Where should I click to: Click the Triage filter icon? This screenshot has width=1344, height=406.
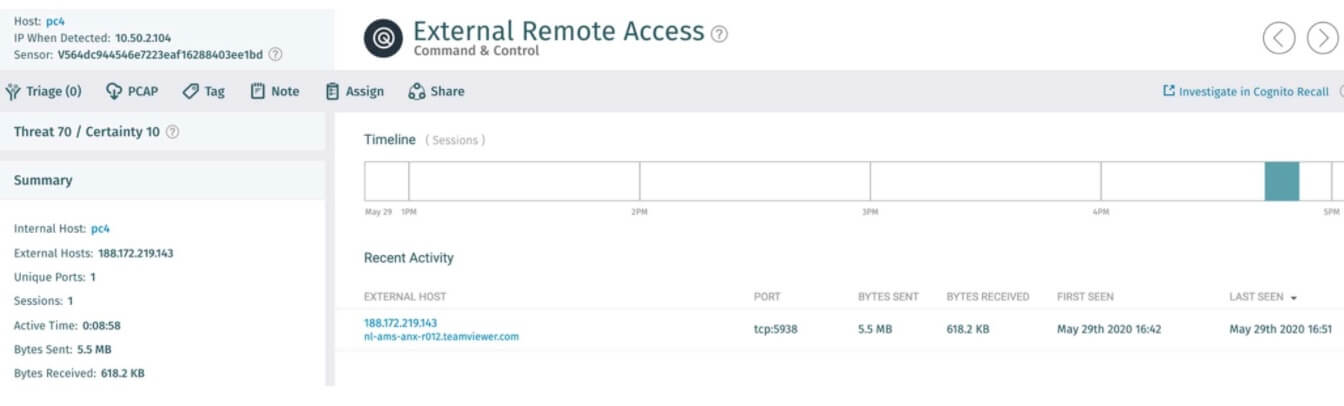pyautogui.click(x=13, y=92)
